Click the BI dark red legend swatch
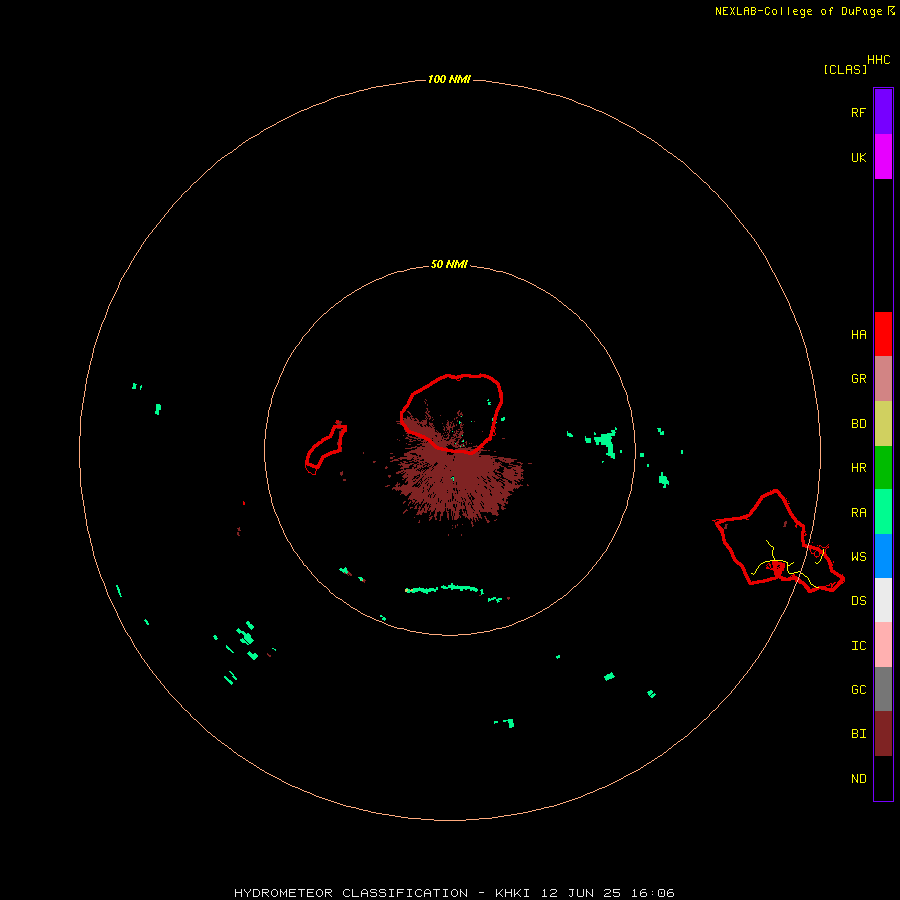This screenshot has width=900, height=900. click(x=883, y=734)
